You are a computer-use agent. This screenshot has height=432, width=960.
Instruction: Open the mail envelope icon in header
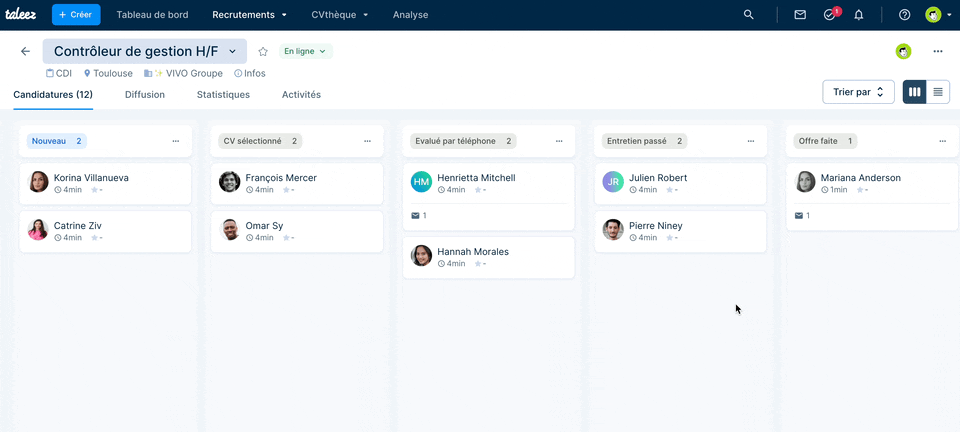pos(800,15)
